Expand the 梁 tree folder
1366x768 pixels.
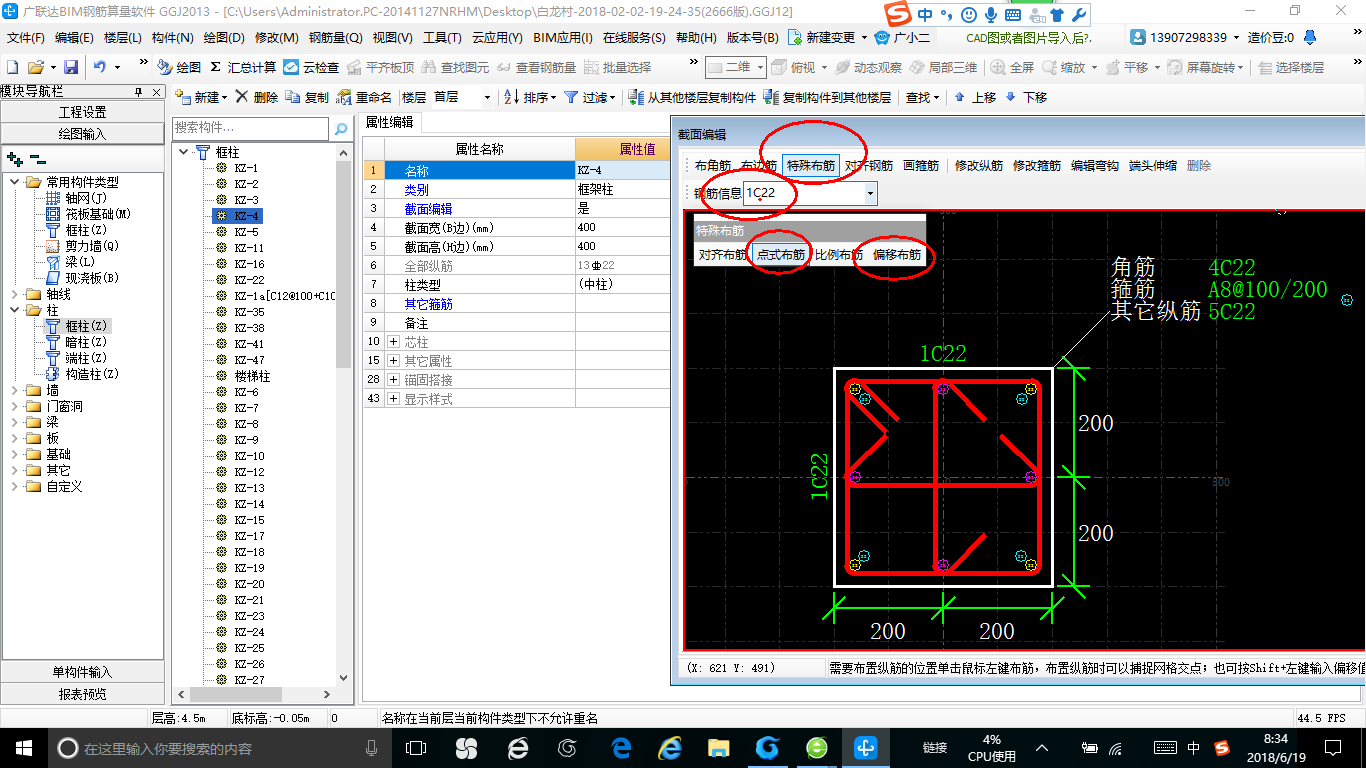coord(15,422)
